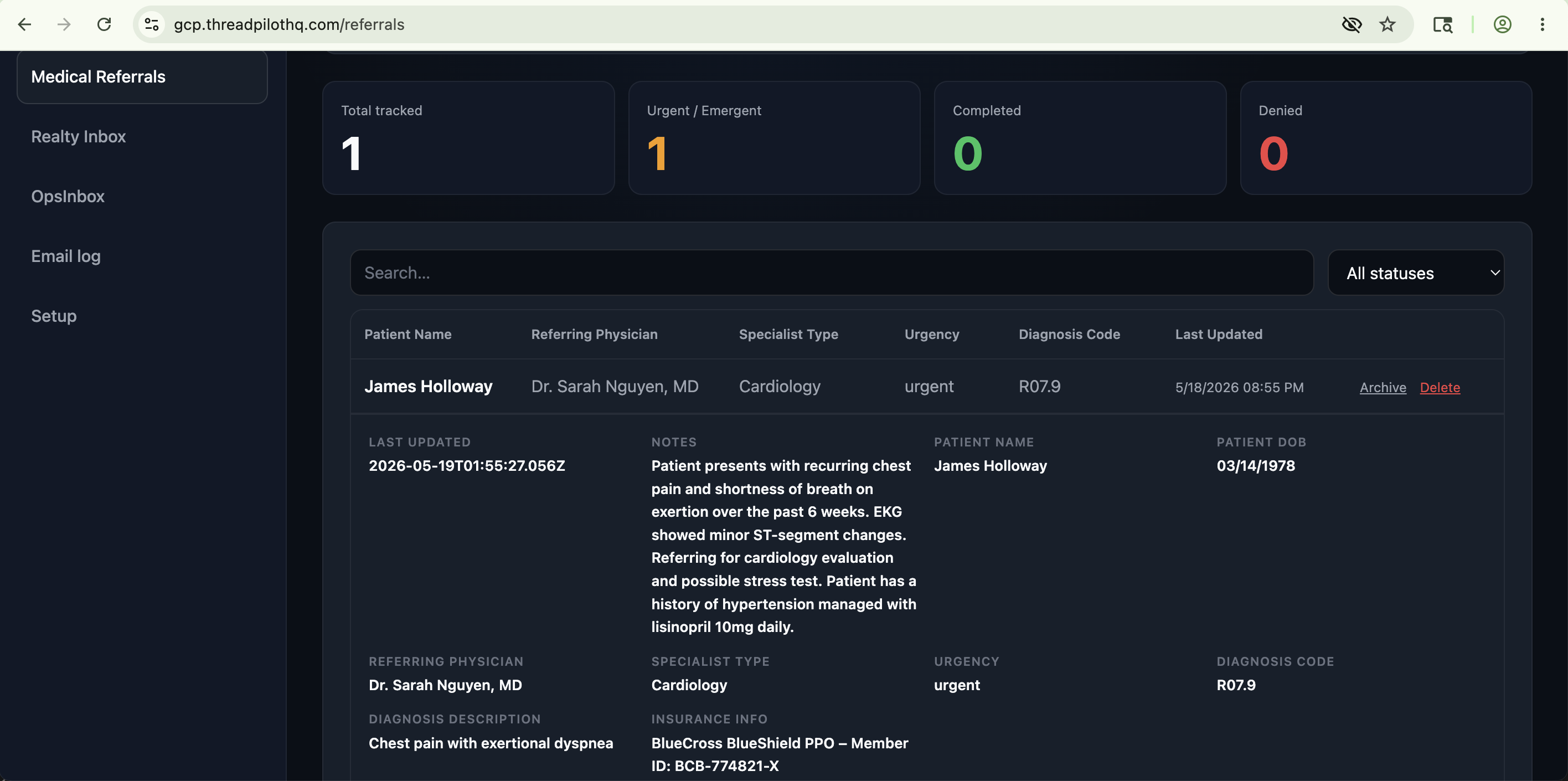Click the notes paragraph about chest pain
1568x781 pixels.
(784, 546)
